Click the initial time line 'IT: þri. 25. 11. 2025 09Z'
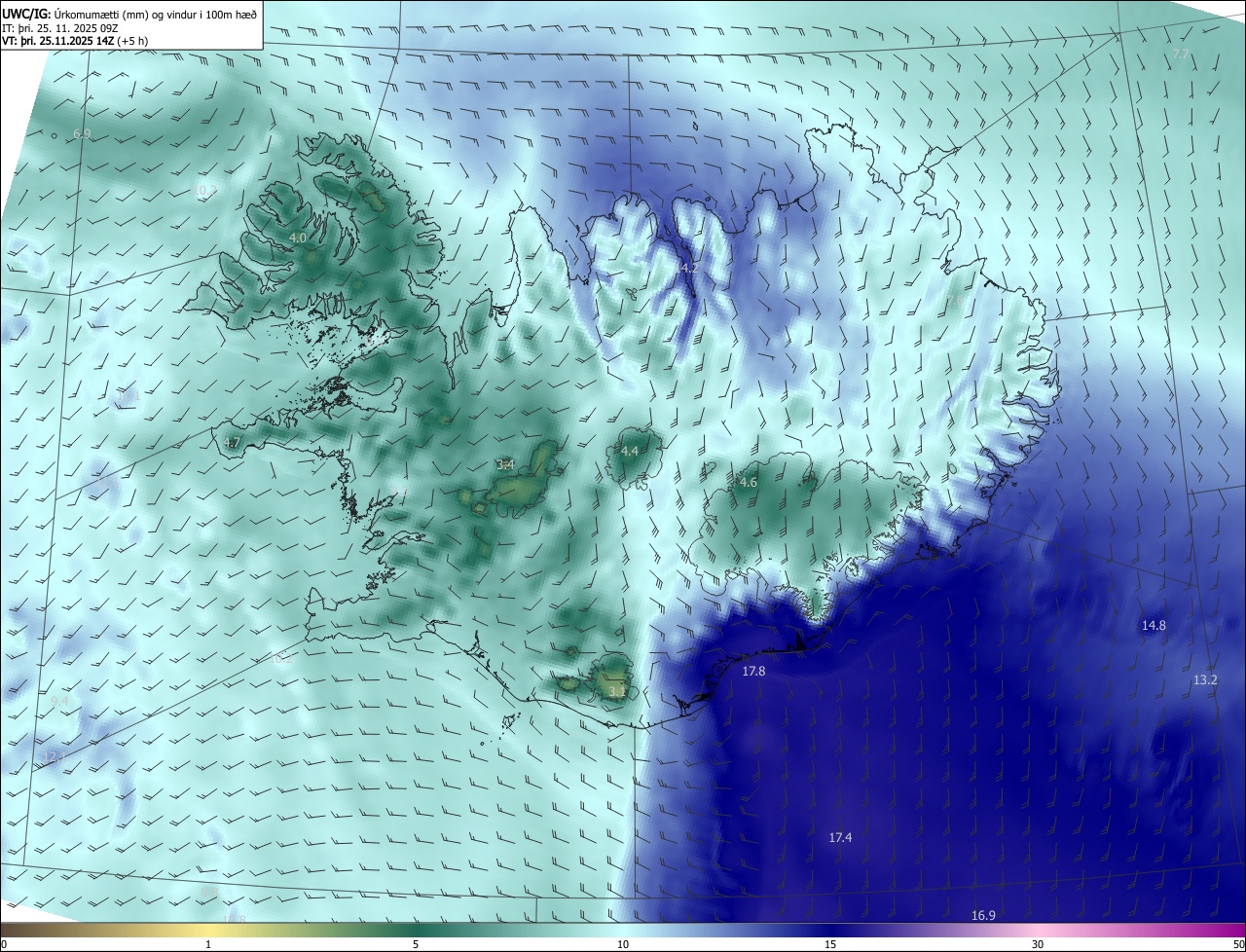1246x952 pixels. coord(60,28)
